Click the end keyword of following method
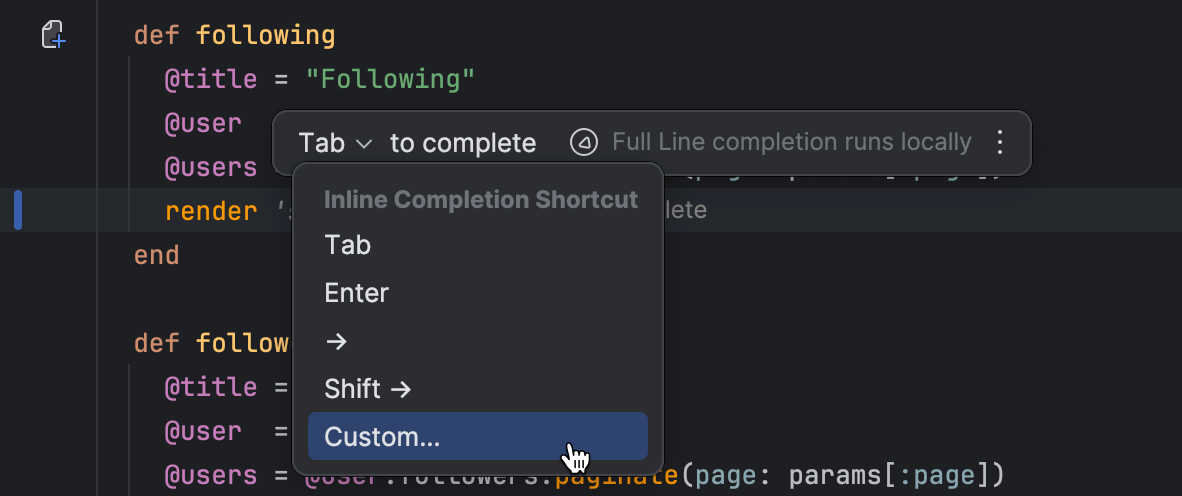 click(157, 255)
